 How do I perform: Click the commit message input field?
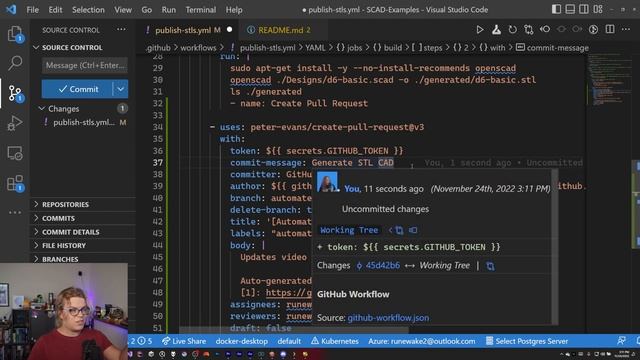pos(85,65)
